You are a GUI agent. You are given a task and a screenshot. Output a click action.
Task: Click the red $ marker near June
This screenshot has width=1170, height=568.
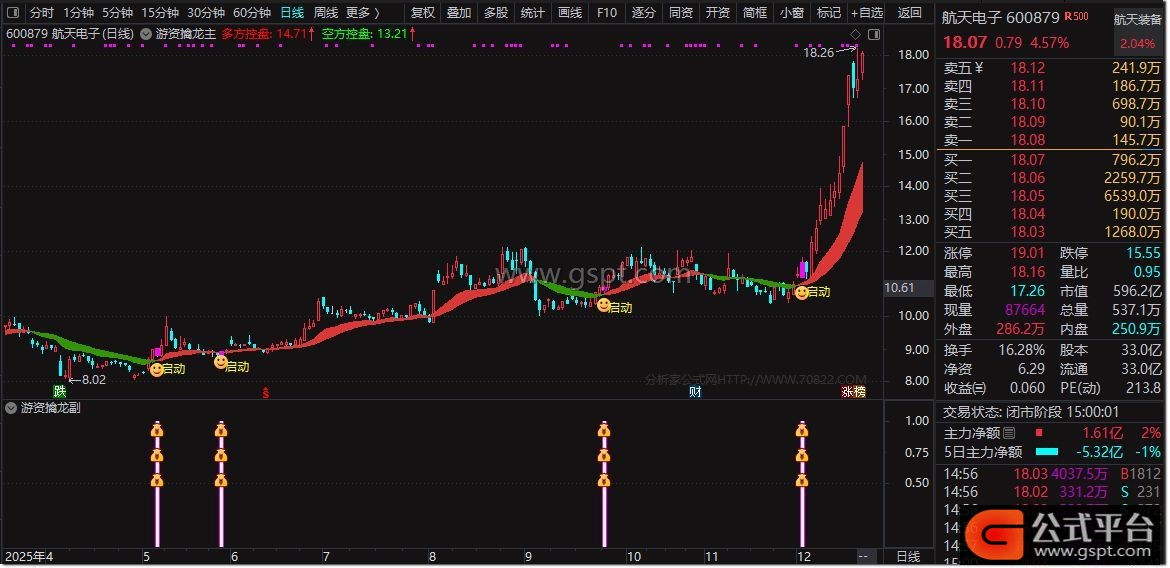point(265,392)
